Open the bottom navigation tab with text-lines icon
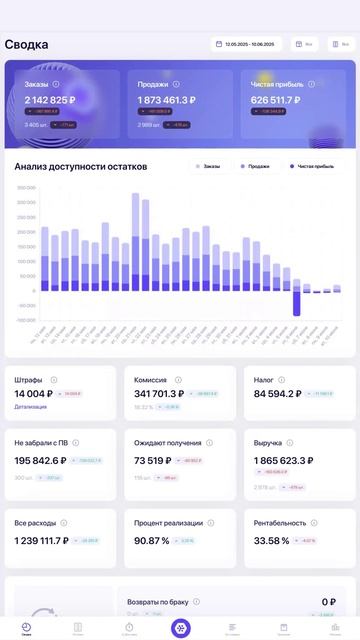The image size is (360, 640). [232, 629]
